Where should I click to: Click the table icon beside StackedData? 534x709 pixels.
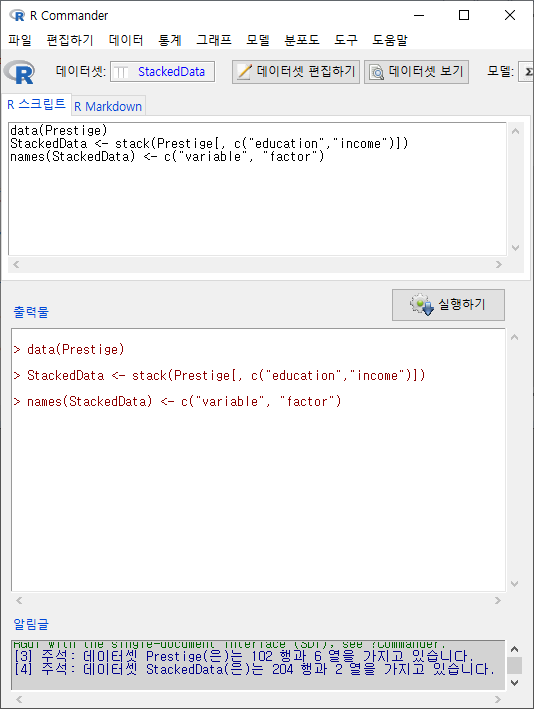[x=121, y=72]
